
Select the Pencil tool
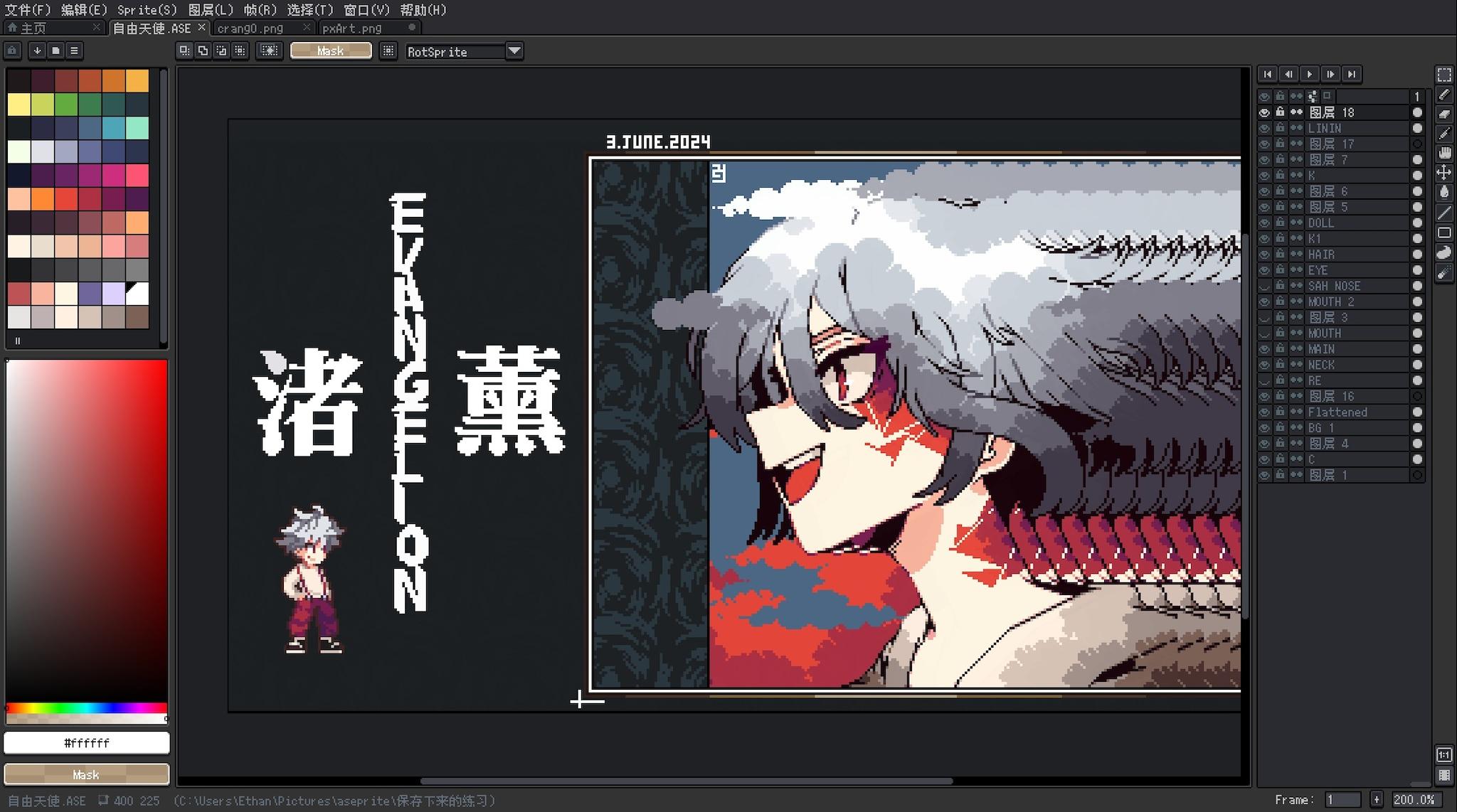coord(1444,95)
